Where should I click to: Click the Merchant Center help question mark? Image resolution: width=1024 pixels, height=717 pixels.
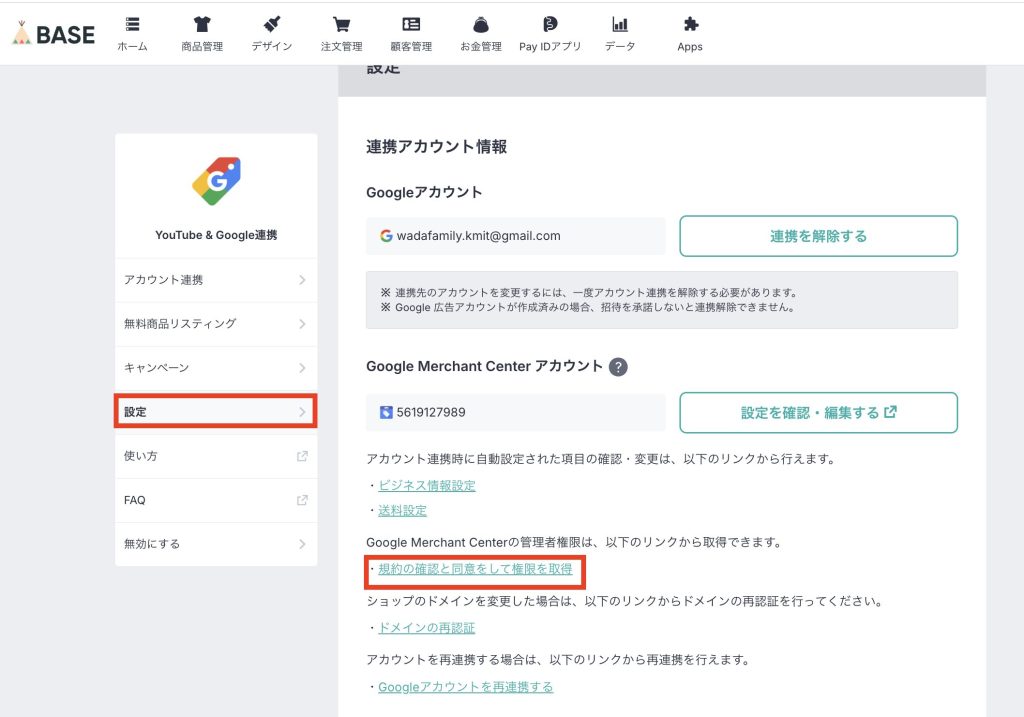point(618,367)
